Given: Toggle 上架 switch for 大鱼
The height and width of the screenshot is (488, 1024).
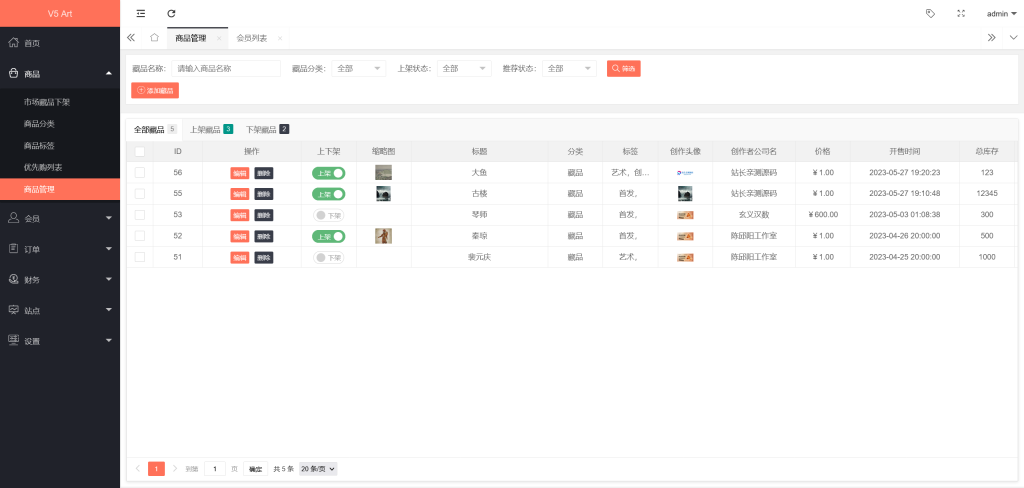Looking at the screenshot, I should [x=328, y=172].
